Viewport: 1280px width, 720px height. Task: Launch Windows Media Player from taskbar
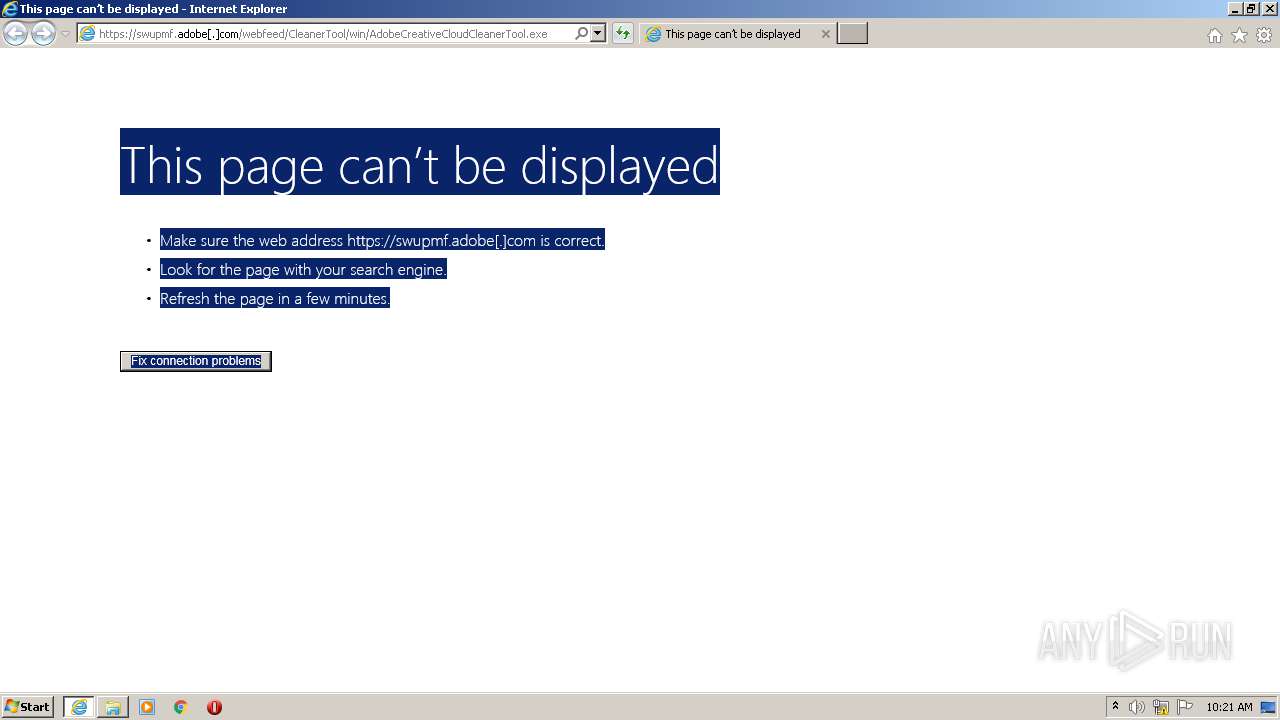click(x=147, y=707)
